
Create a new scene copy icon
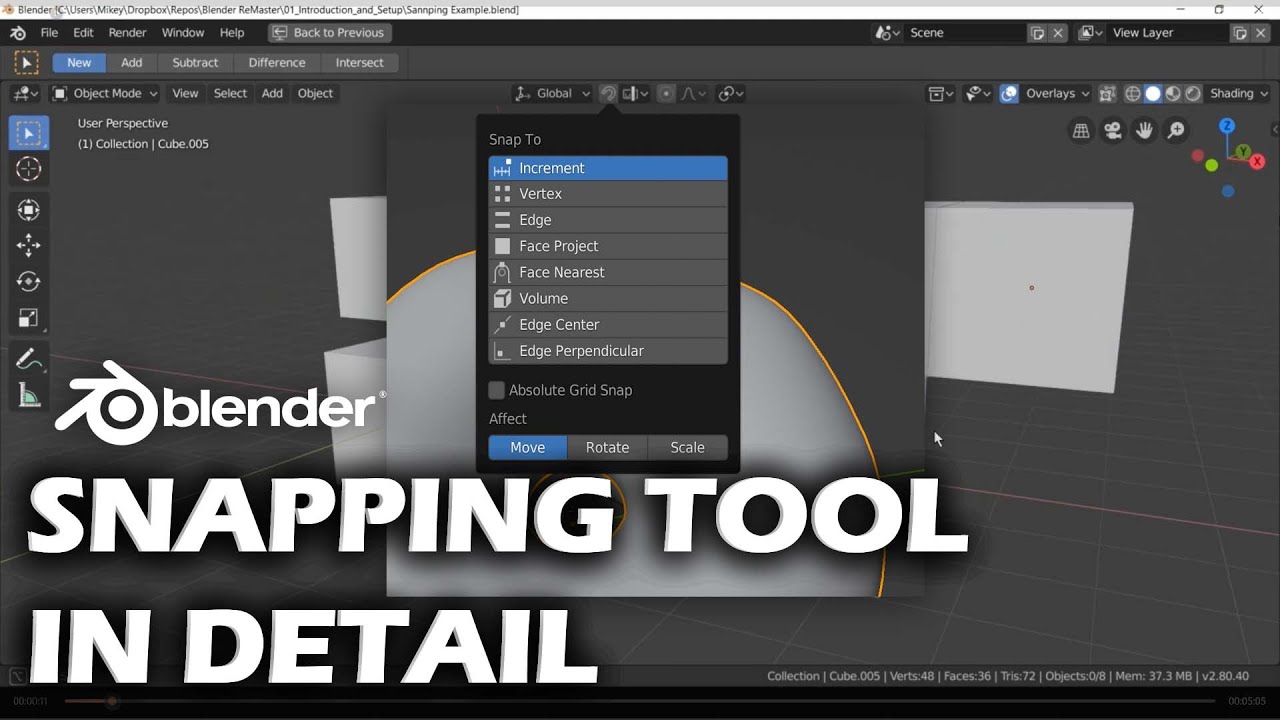(1039, 33)
